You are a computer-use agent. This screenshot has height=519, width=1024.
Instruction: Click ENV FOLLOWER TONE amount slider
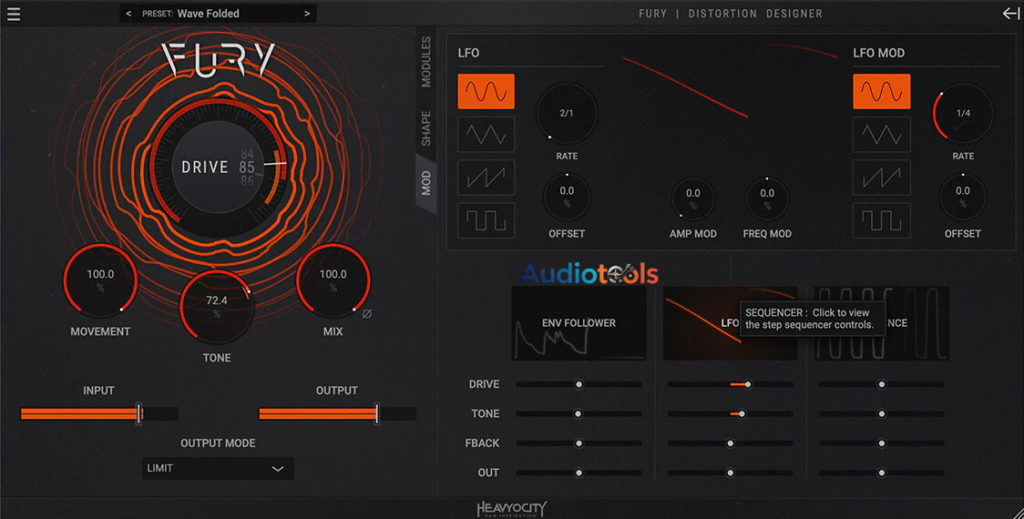coord(579,414)
